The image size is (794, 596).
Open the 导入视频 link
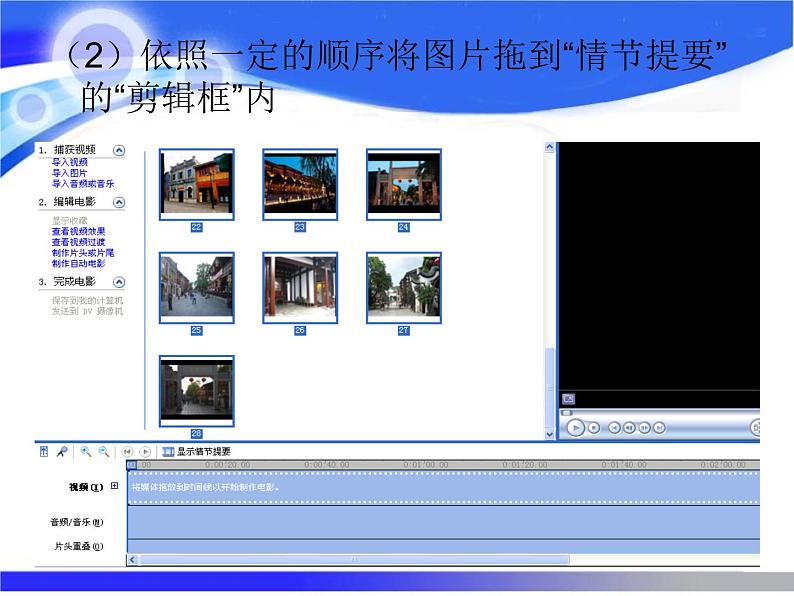pyautogui.click(x=70, y=162)
